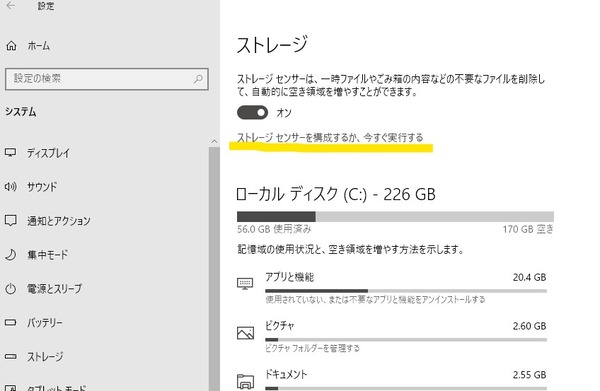Viewport: 600px width, 391px height.
Task: Click the ディスプレイ monitor icon
Action: tap(10, 153)
